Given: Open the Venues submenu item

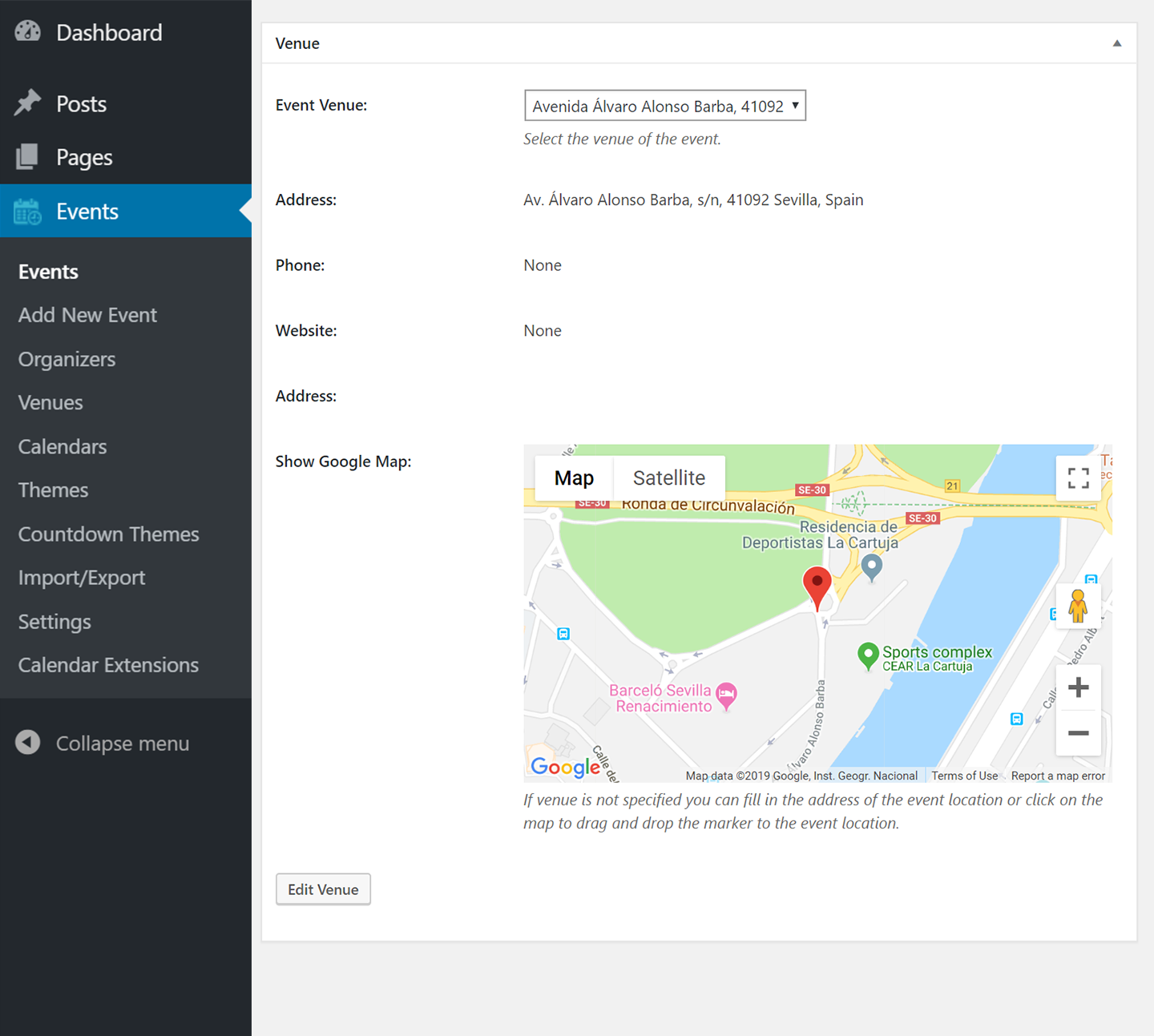Looking at the screenshot, I should click(50, 403).
